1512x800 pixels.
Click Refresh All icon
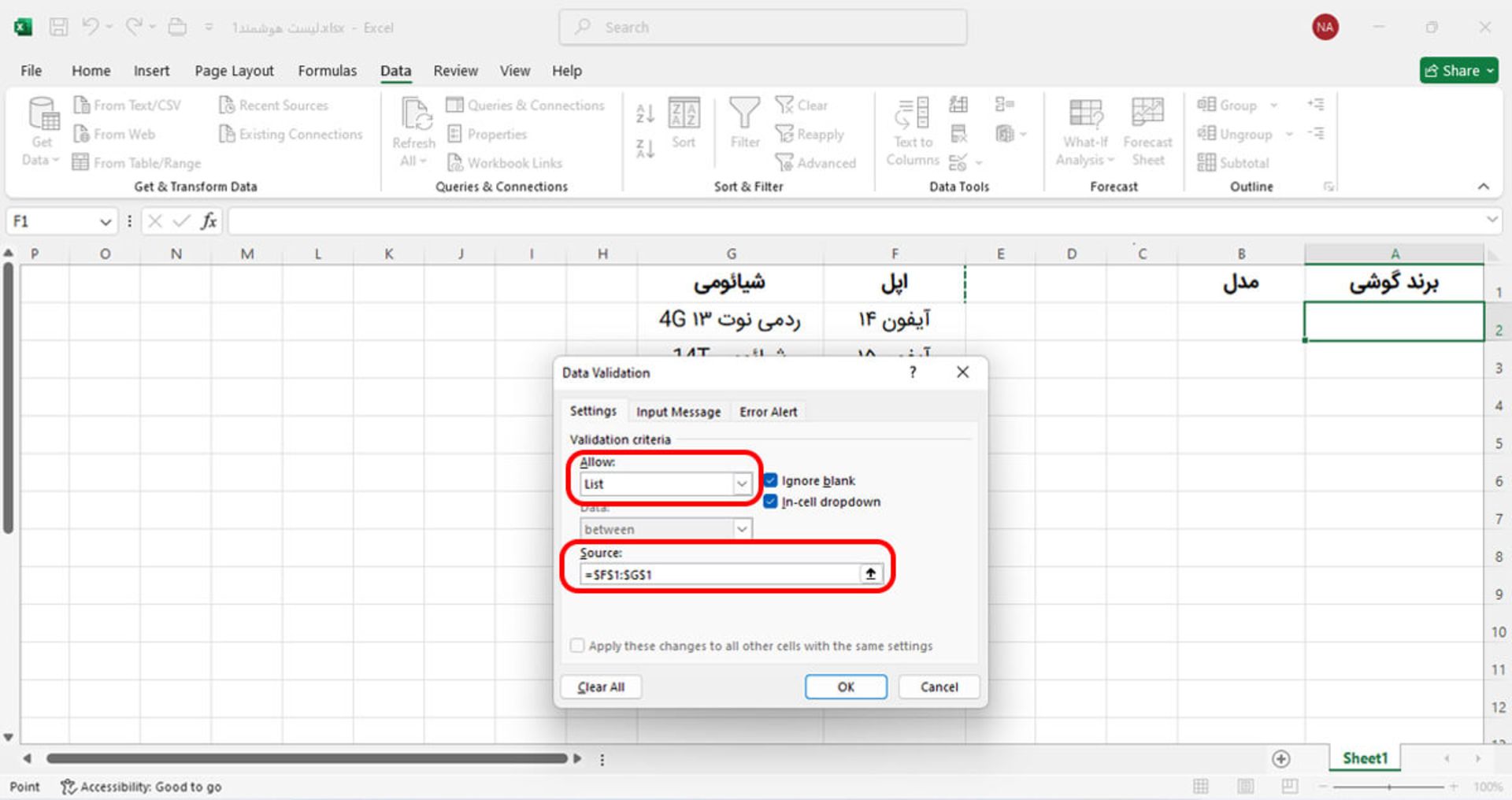click(415, 113)
